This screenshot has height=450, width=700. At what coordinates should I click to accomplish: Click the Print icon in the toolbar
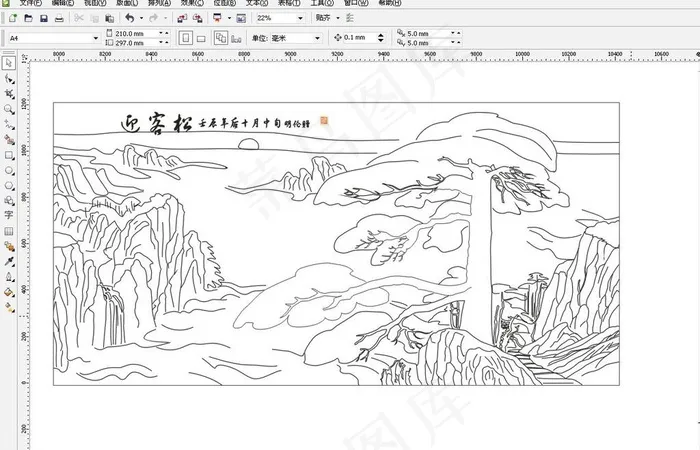59,18
